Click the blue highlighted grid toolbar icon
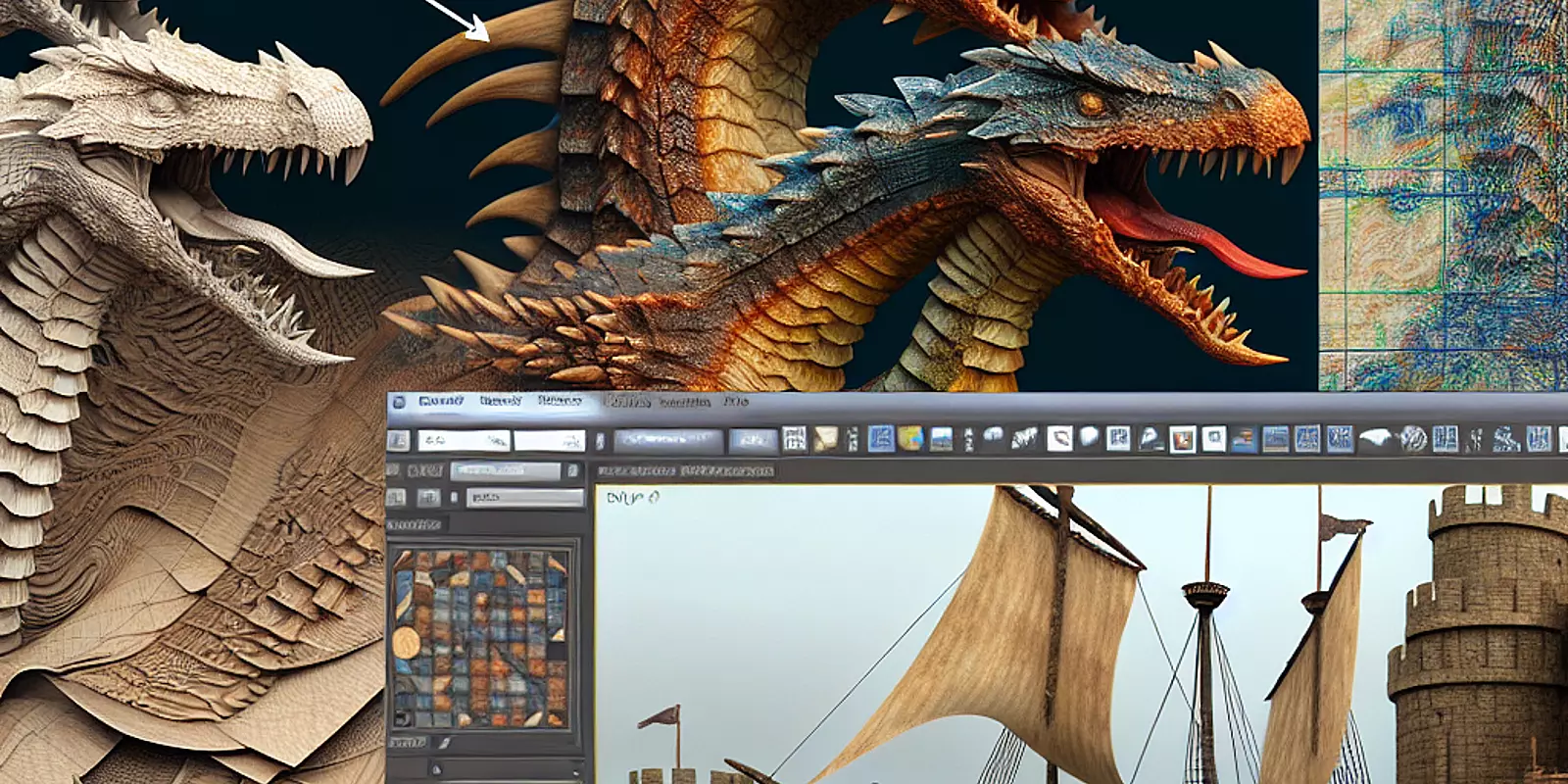The image size is (1568, 784). pyautogui.click(x=880, y=439)
